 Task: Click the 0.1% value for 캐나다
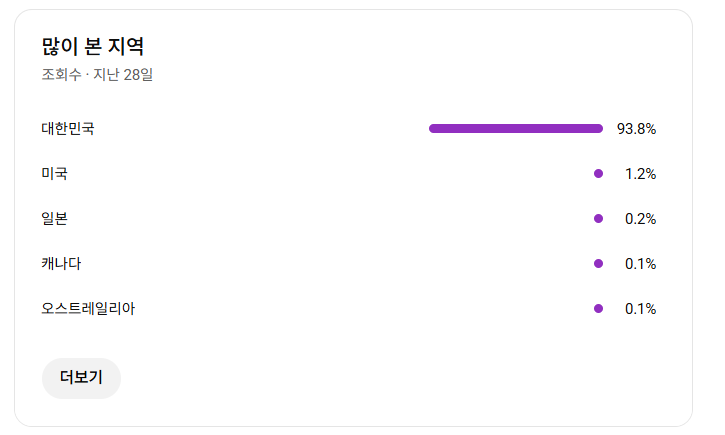coord(640,264)
